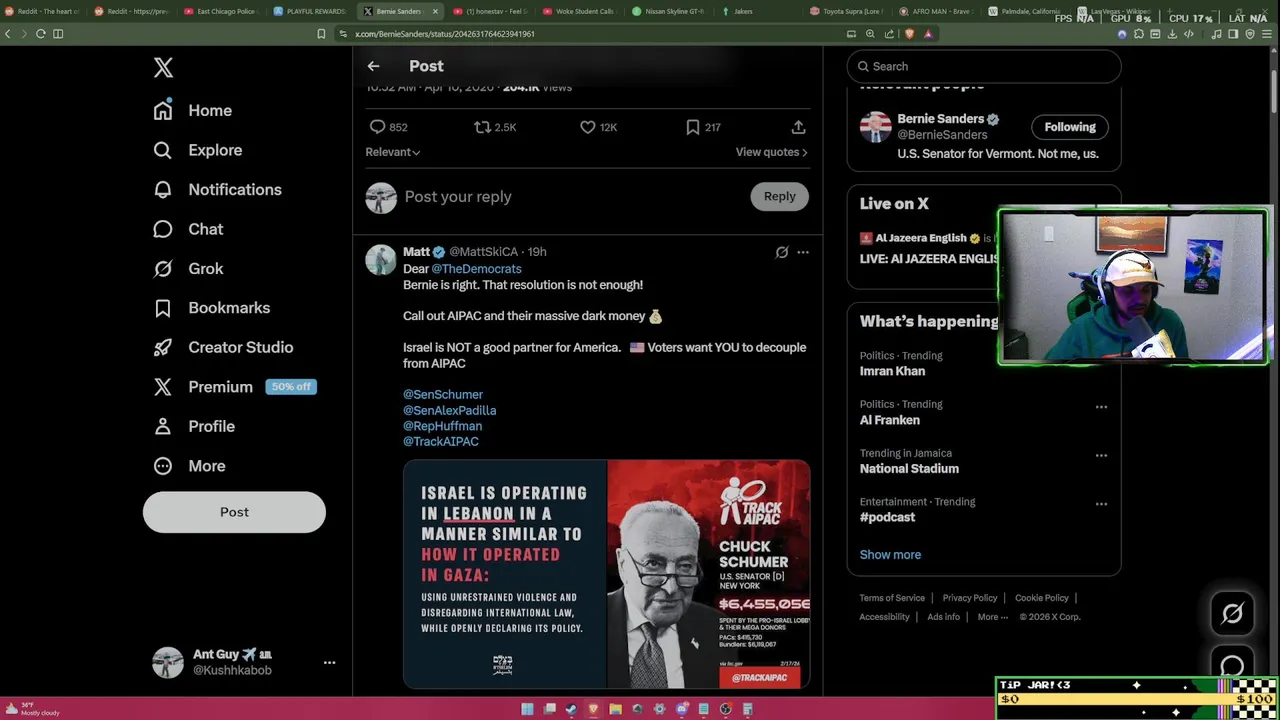Open Profile from the sidebar
1280x720 pixels.
tap(194, 426)
